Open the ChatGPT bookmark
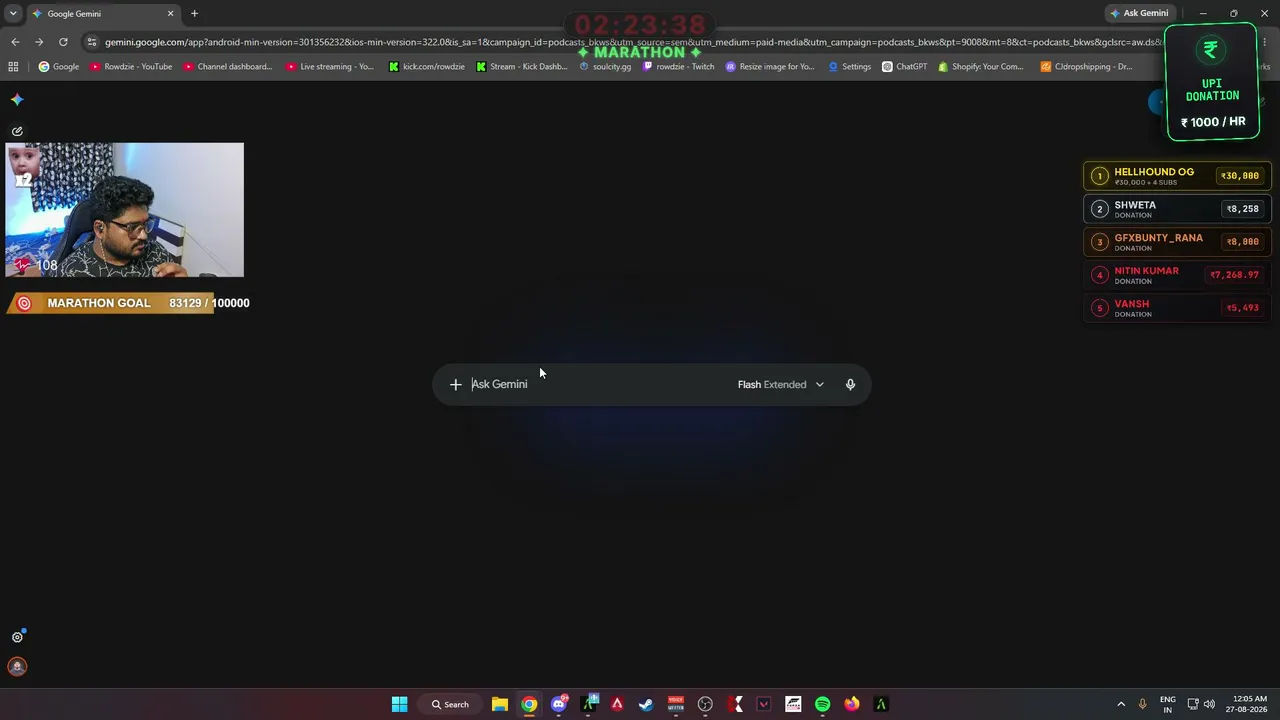The height and width of the screenshot is (720, 1280). pyautogui.click(x=905, y=67)
